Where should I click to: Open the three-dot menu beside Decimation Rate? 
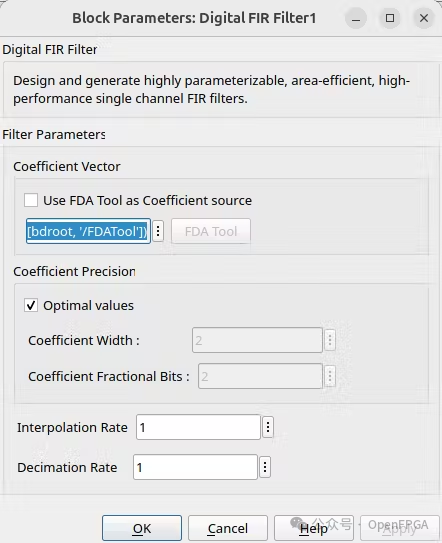coord(265,467)
